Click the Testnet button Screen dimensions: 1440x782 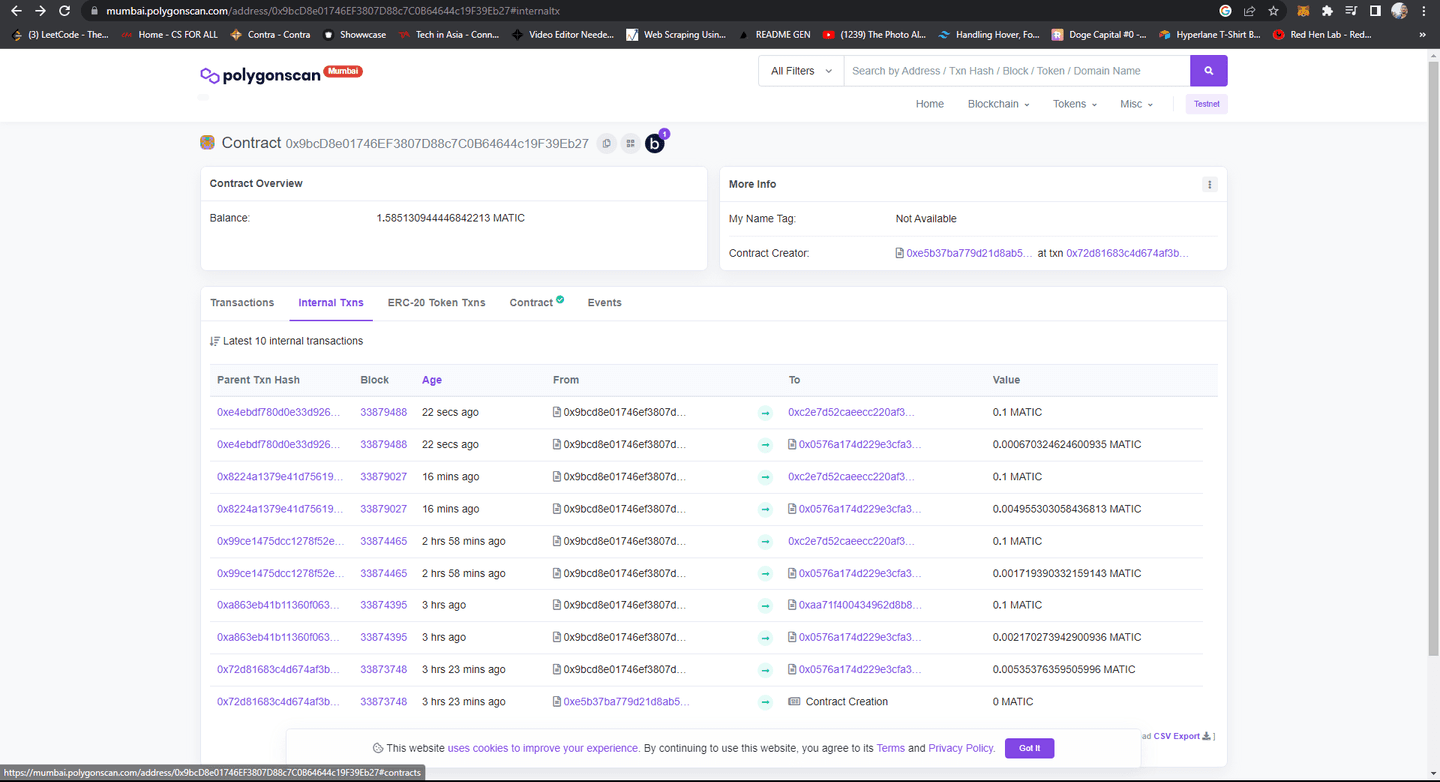tap(1207, 104)
